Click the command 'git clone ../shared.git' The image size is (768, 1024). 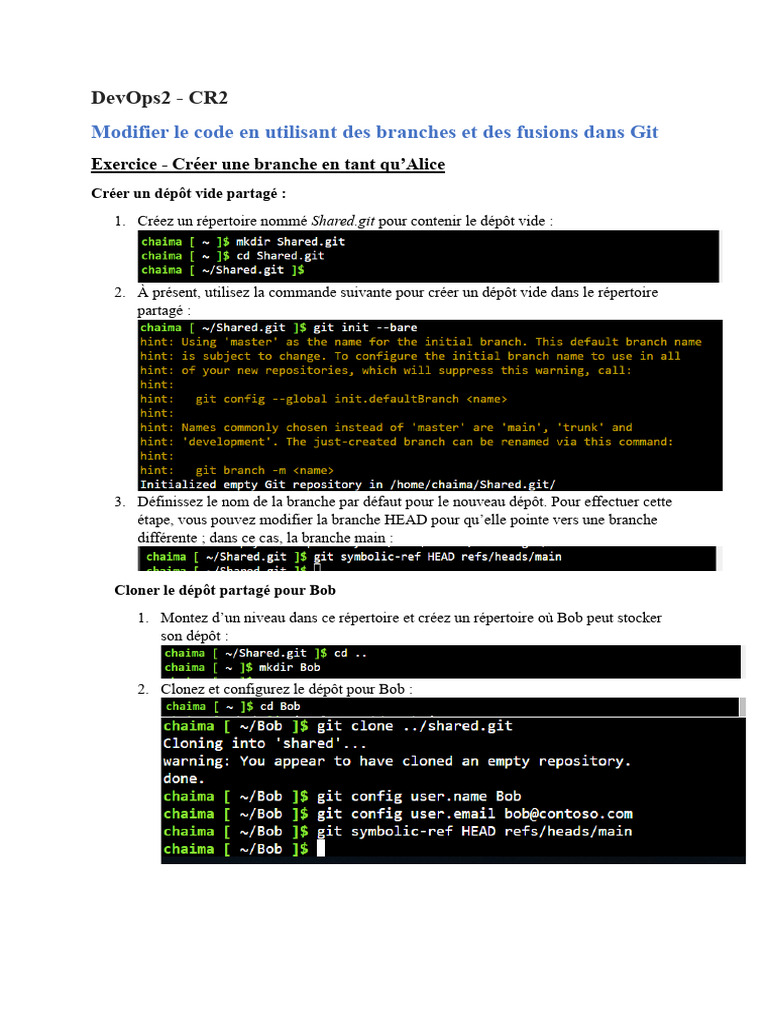tap(415, 726)
